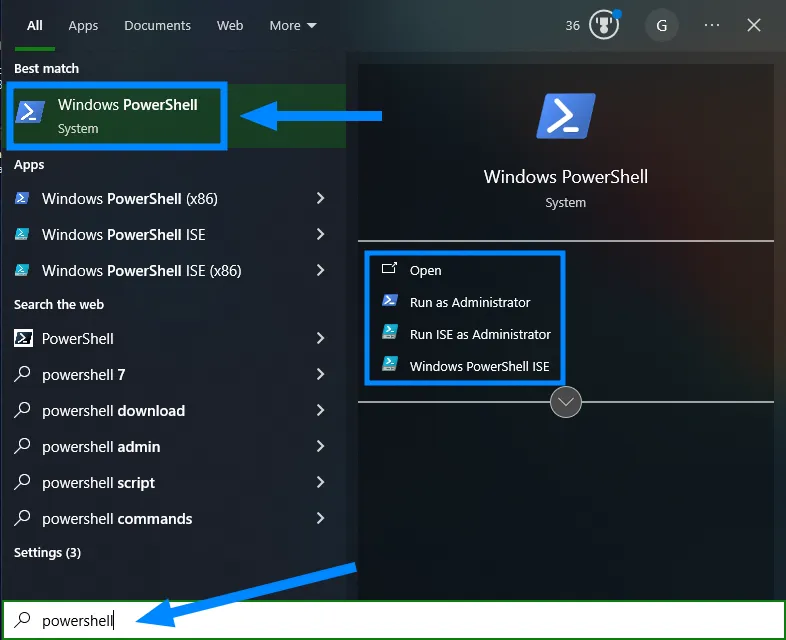This screenshot has width=786, height=640.
Task: Click the PowerShell web result icon
Action: coord(23,338)
